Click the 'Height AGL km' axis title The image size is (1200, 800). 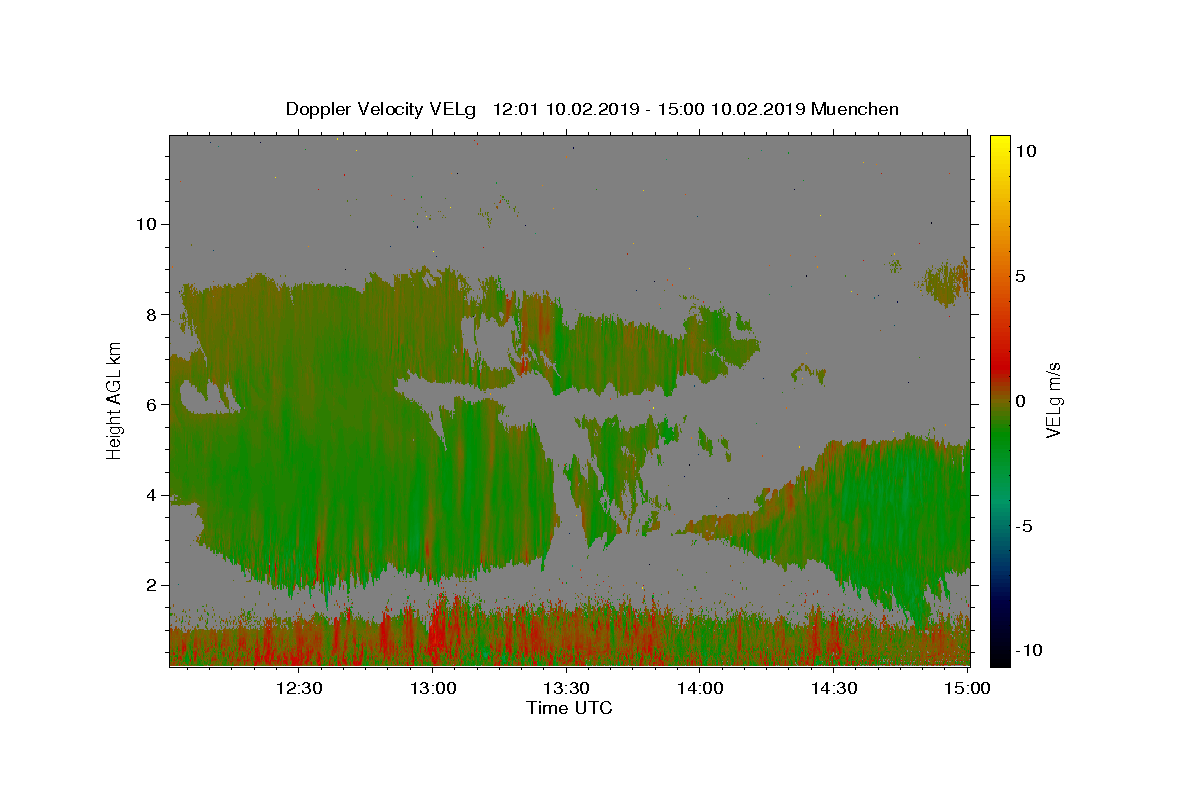[x=115, y=400]
